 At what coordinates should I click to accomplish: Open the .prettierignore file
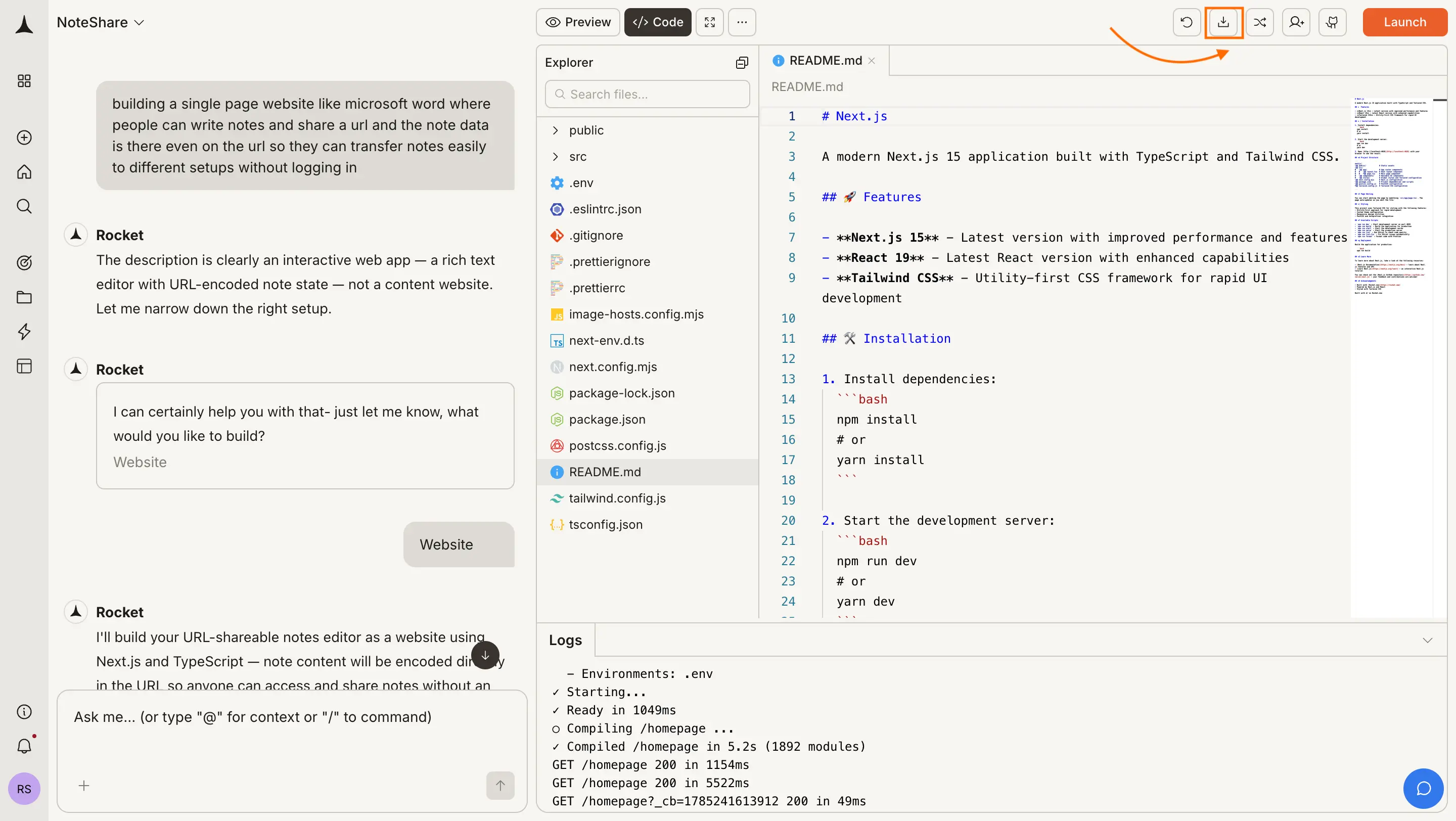pyautogui.click(x=647, y=261)
